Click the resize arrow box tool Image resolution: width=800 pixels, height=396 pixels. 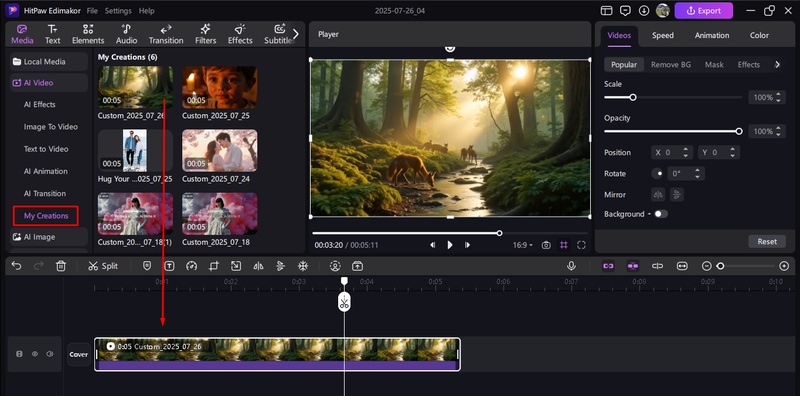point(236,266)
